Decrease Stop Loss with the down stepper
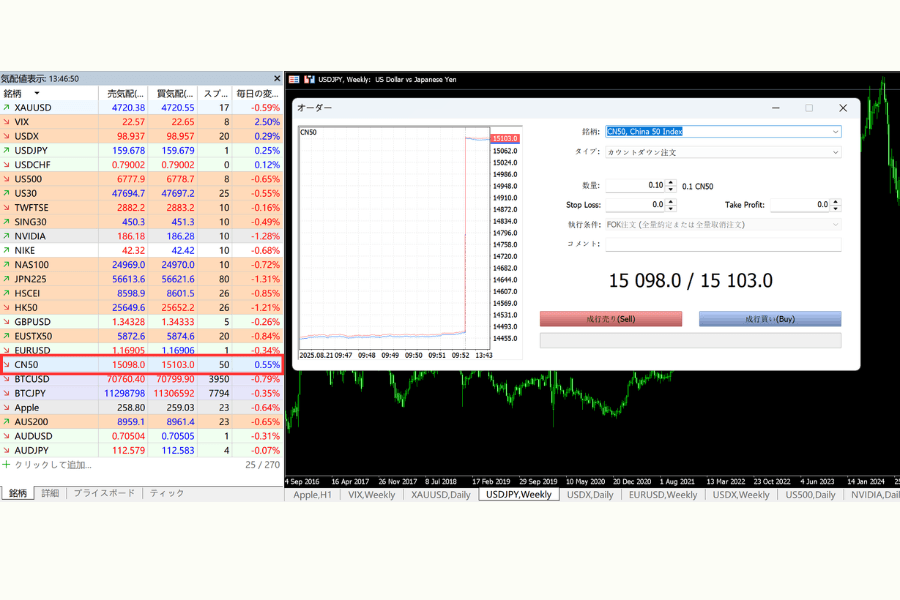Screen dimensions: 900x600 (x=672, y=208)
